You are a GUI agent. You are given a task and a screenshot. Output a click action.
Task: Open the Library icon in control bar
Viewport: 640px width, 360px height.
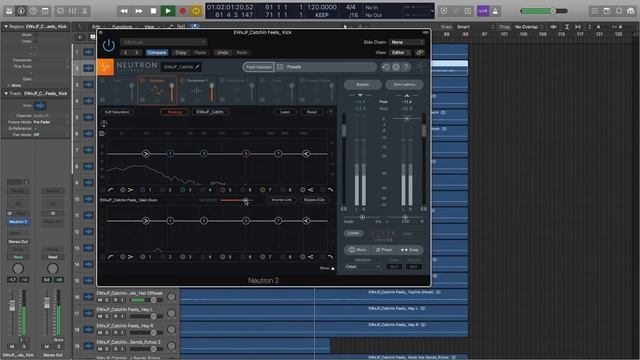click(x=9, y=11)
